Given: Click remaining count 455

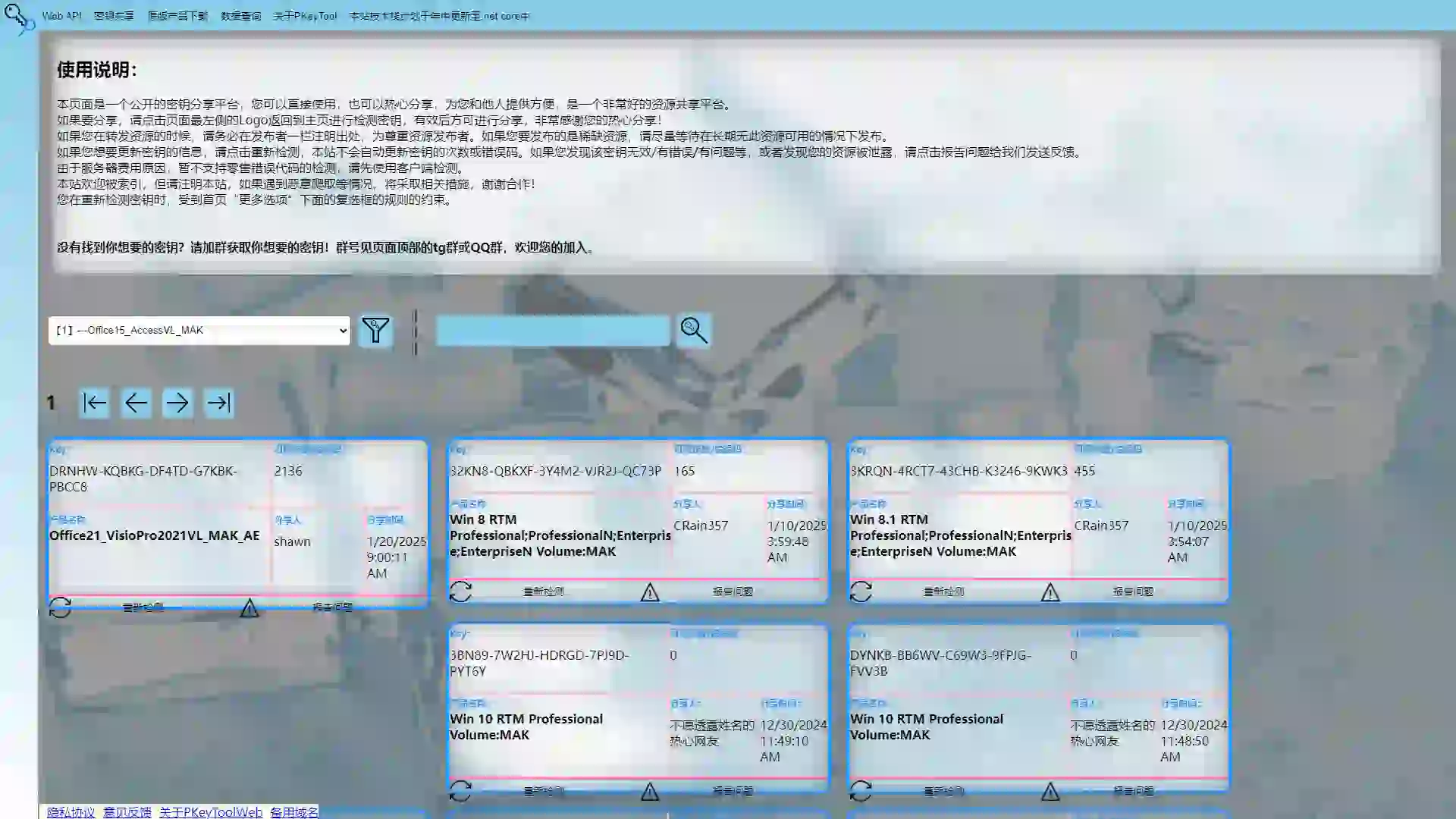Looking at the screenshot, I should click(x=1084, y=471).
